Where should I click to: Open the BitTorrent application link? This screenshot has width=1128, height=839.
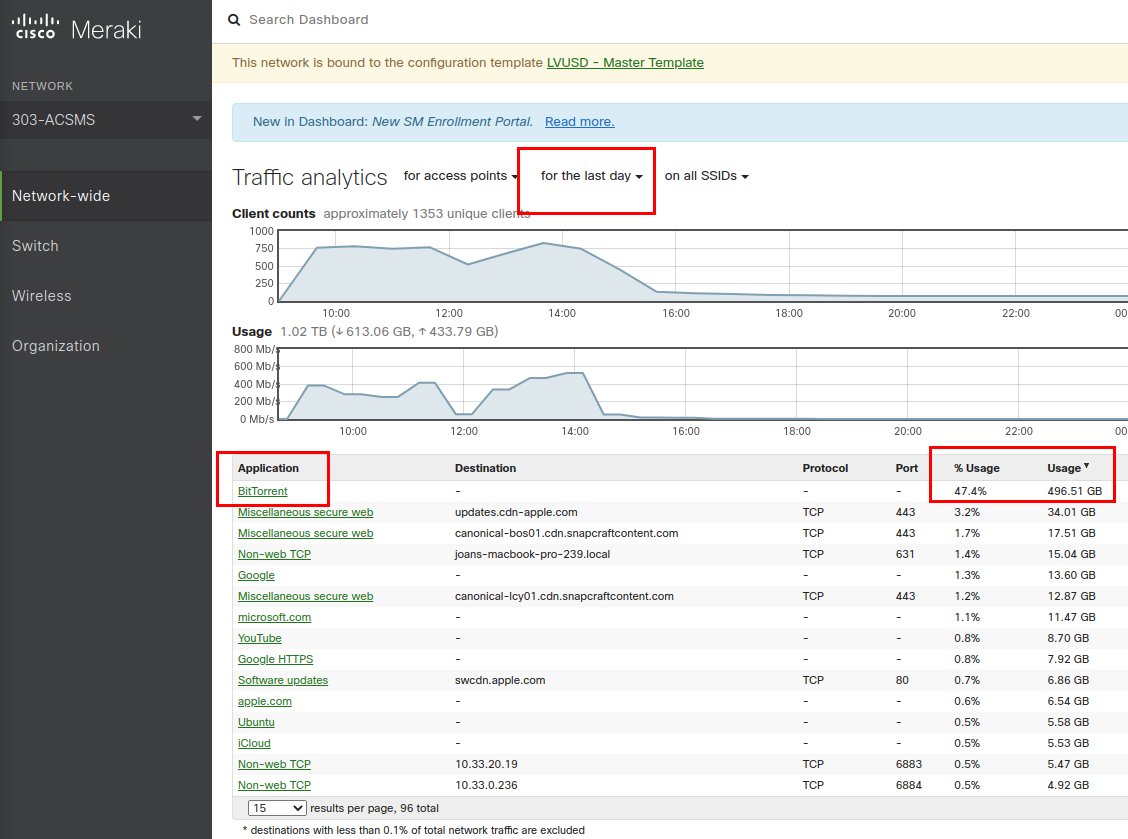(263, 491)
